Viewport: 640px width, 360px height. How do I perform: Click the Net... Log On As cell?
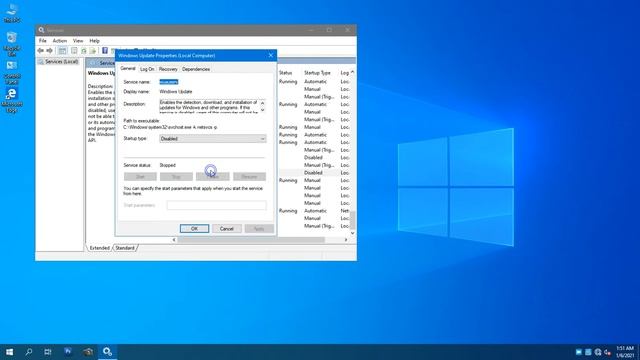(x=345, y=211)
